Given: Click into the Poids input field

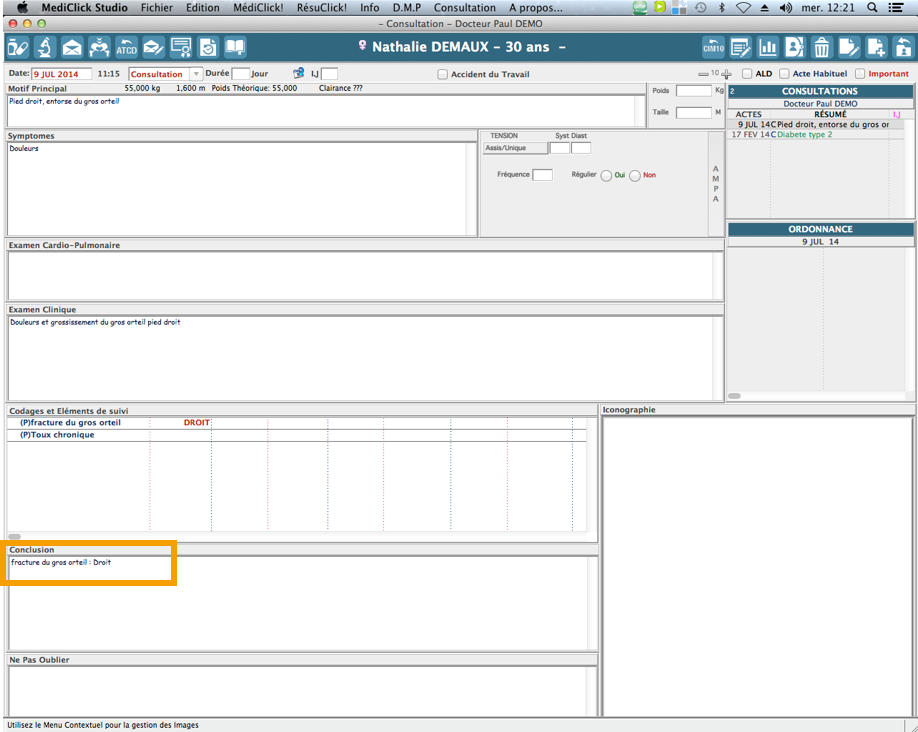Looking at the screenshot, I should coord(693,91).
